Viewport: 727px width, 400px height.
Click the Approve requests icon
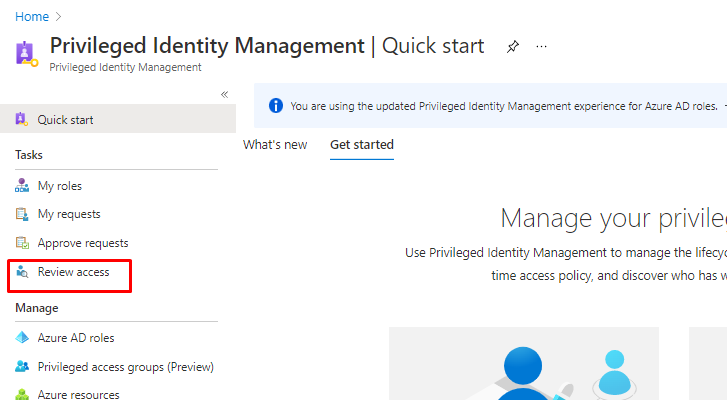22,243
